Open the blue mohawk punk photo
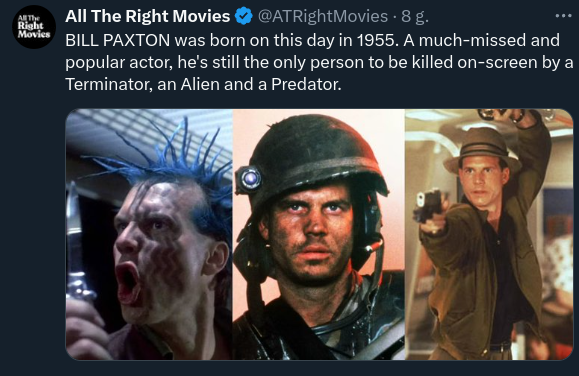The width and height of the screenshot is (579, 376). 149,234
